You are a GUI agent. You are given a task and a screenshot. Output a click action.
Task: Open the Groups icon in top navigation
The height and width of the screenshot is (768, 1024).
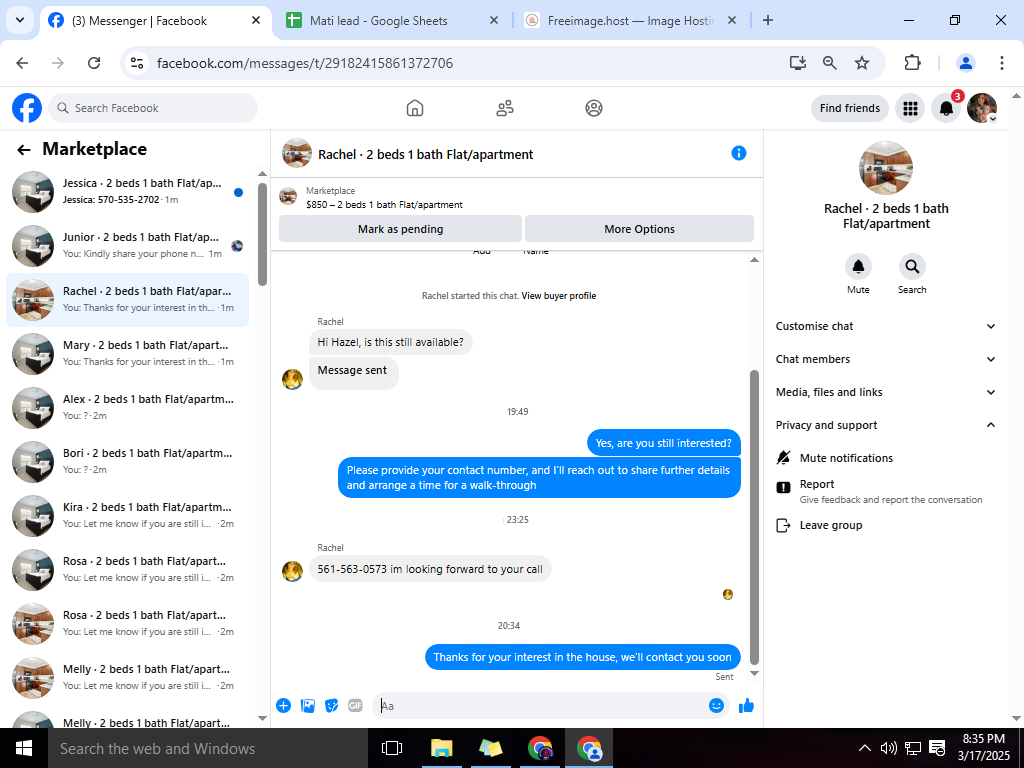tap(594, 108)
